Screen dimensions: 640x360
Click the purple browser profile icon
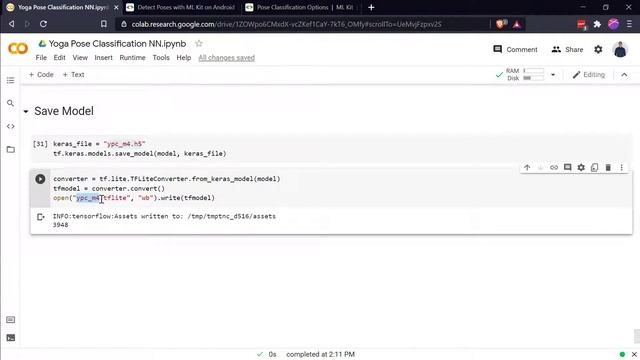click(x=613, y=24)
